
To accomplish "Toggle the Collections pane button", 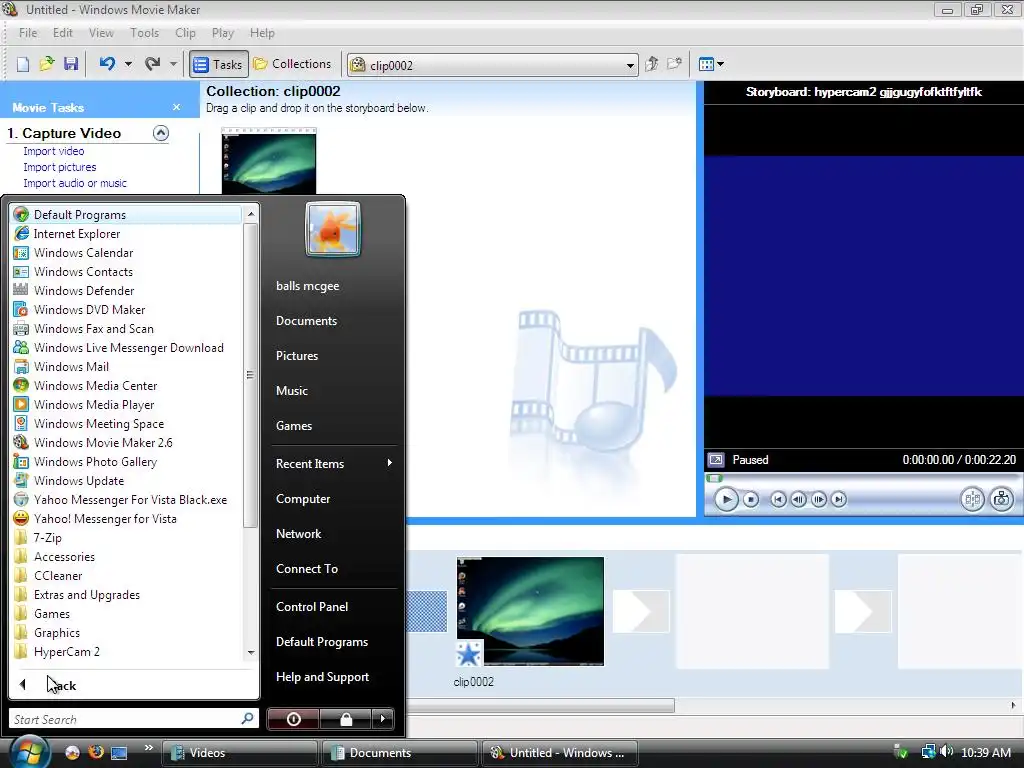I will pos(293,64).
